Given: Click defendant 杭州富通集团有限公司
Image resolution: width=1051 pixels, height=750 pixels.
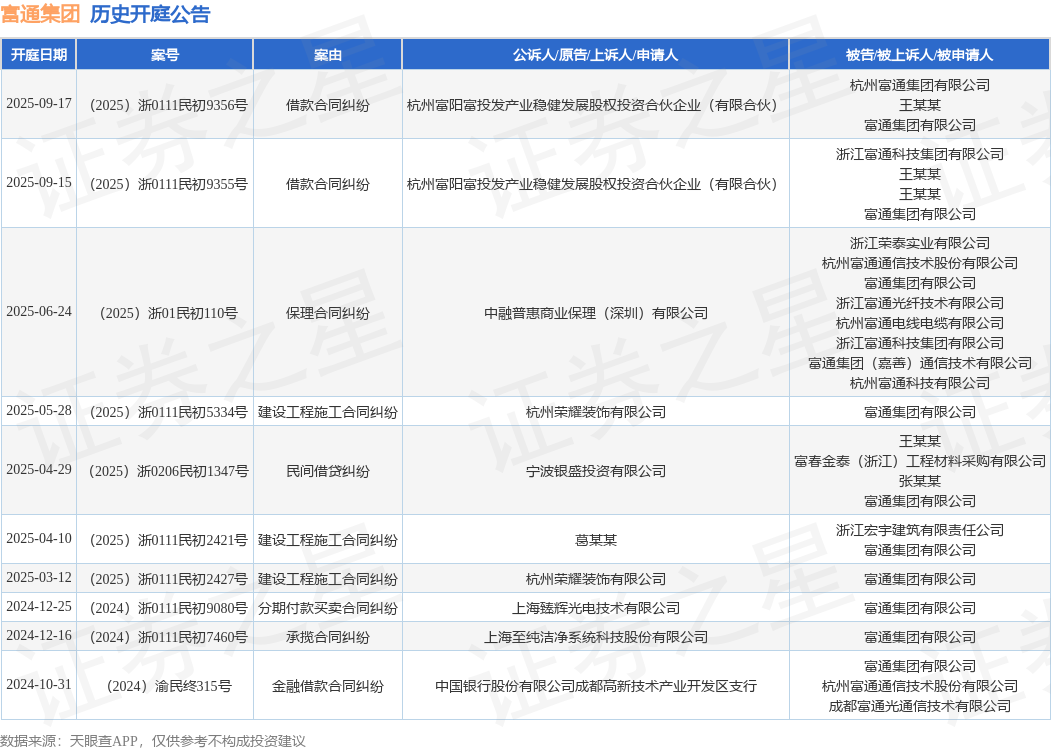Looking at the screenshot, I should coord(920,85).
